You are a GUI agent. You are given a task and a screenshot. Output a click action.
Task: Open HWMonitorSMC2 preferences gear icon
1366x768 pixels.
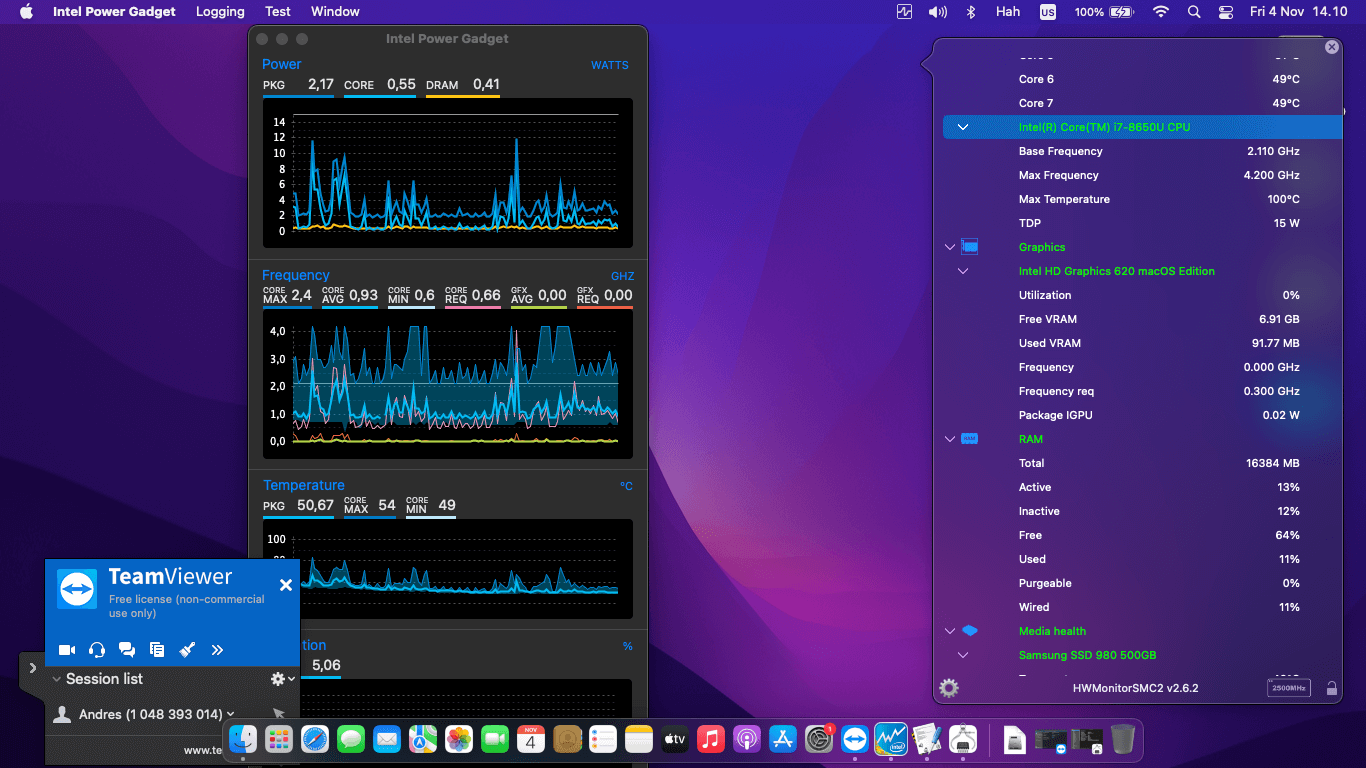click(947, 687)
